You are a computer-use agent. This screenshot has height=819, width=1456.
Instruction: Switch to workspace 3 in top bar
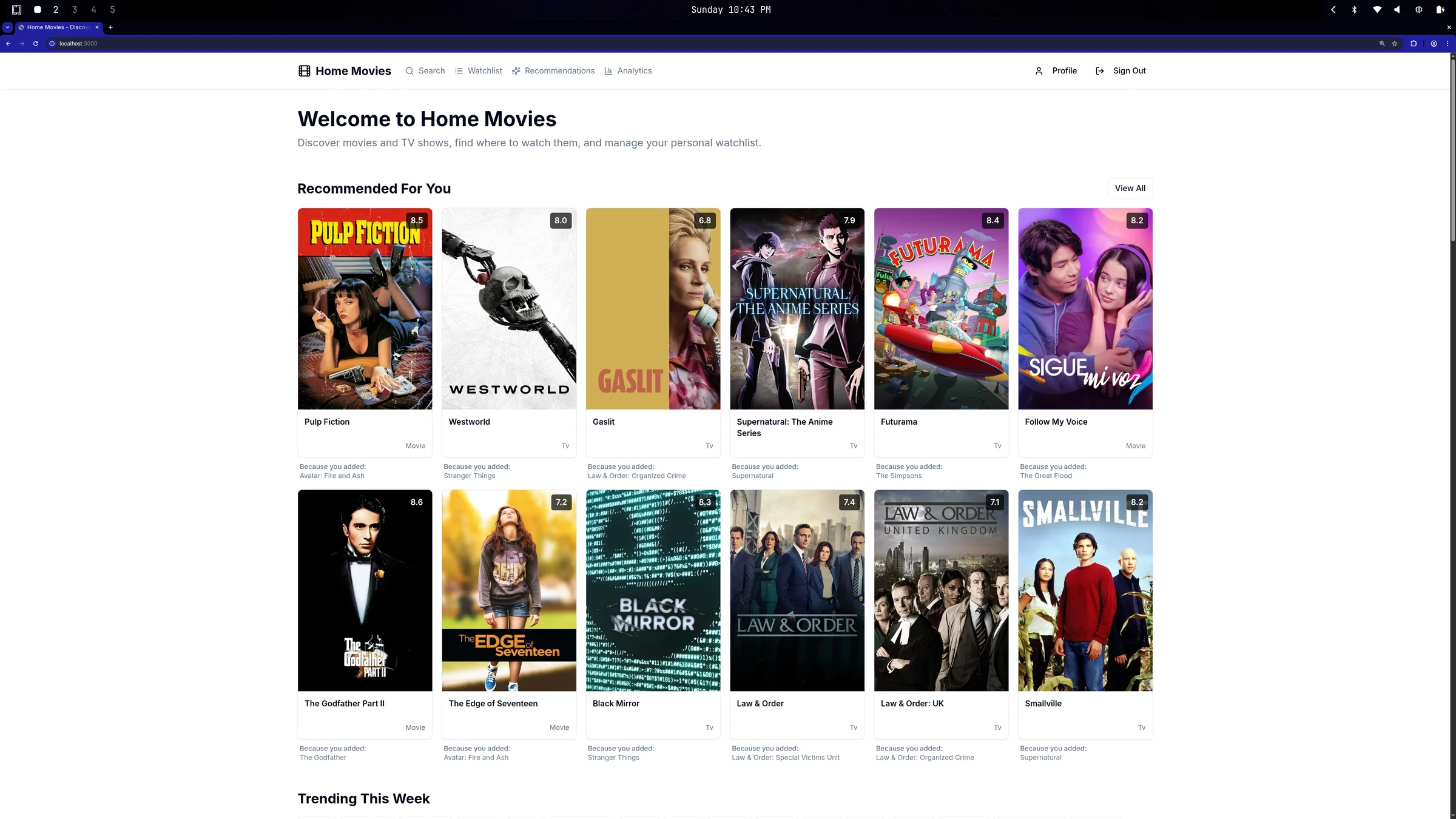click(x=75, y=10)
